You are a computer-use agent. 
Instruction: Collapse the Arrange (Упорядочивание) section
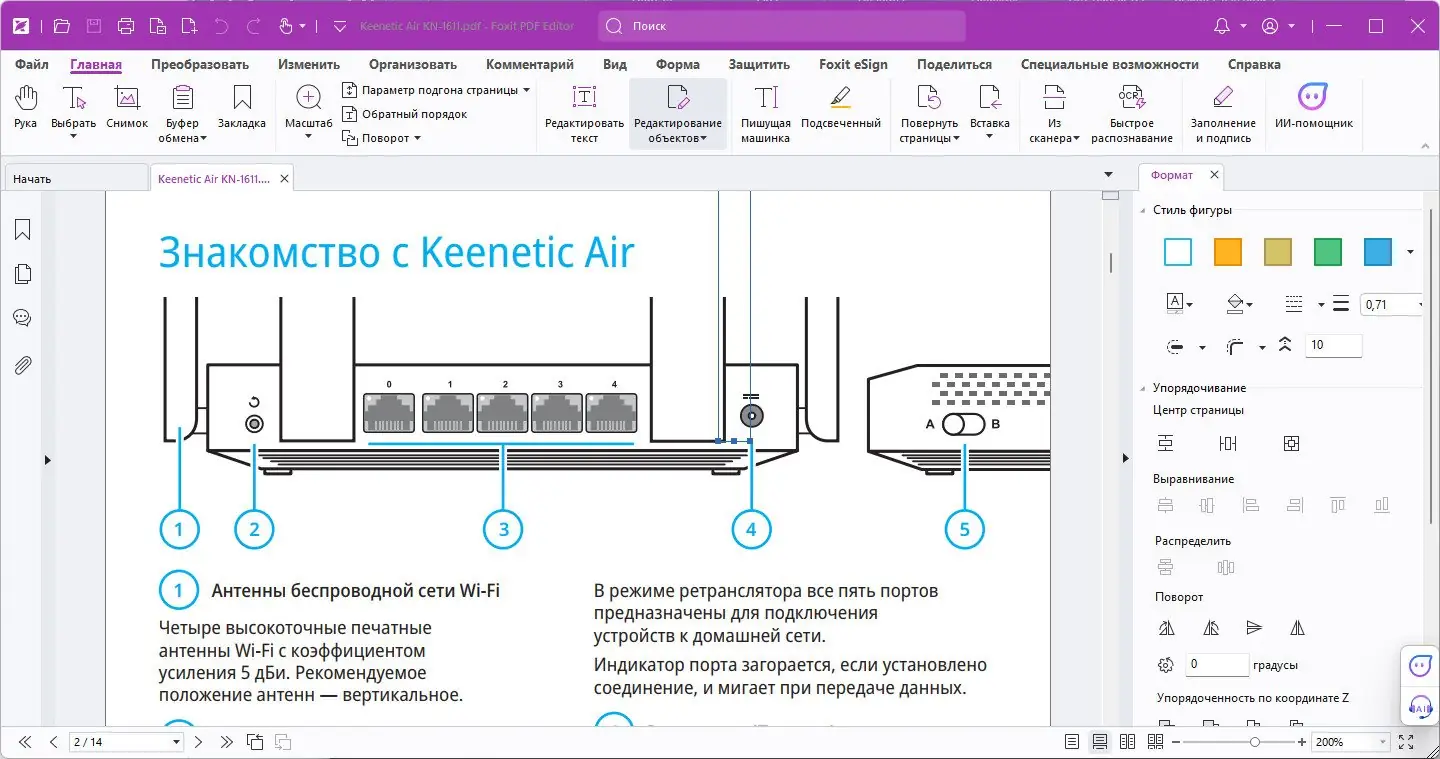pyautogui.click(x=1144, y=388)
